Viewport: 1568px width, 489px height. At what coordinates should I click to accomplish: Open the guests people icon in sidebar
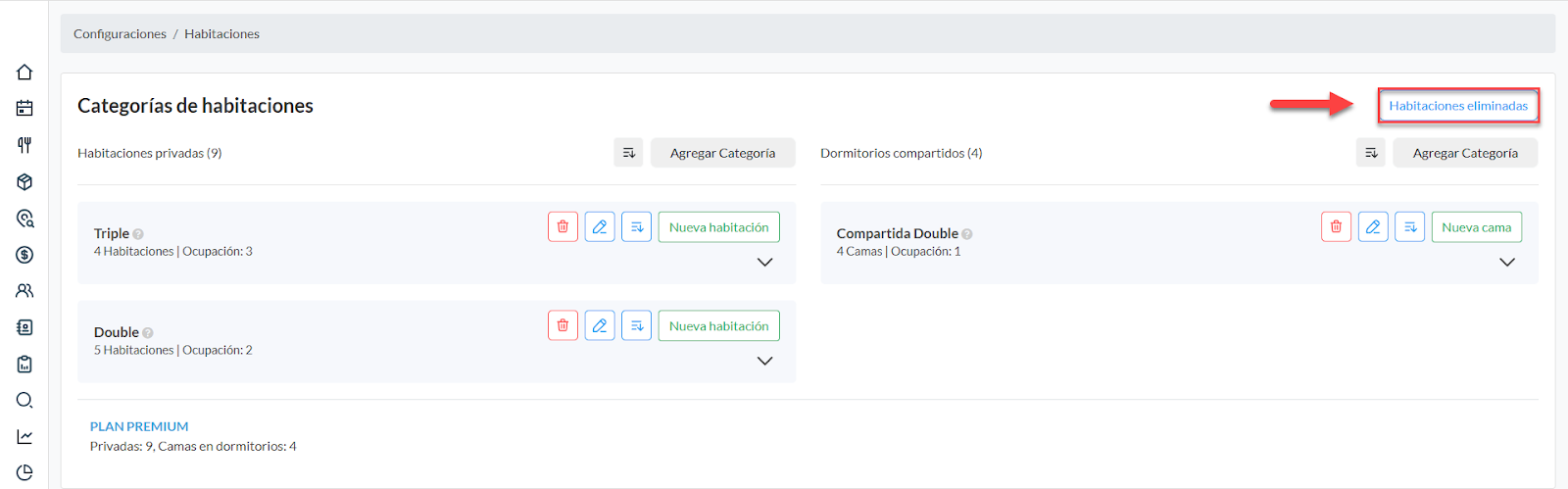coord(24,291)
